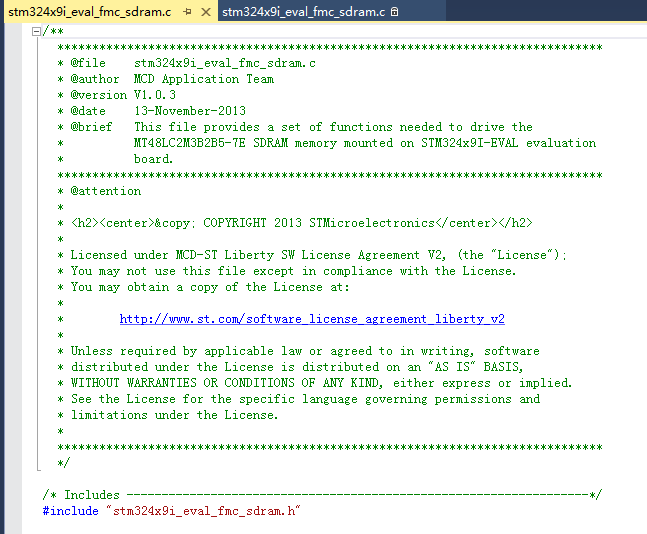Close the active file tab
The height and width of the screenshot is (534, 647).
point(206,12)
